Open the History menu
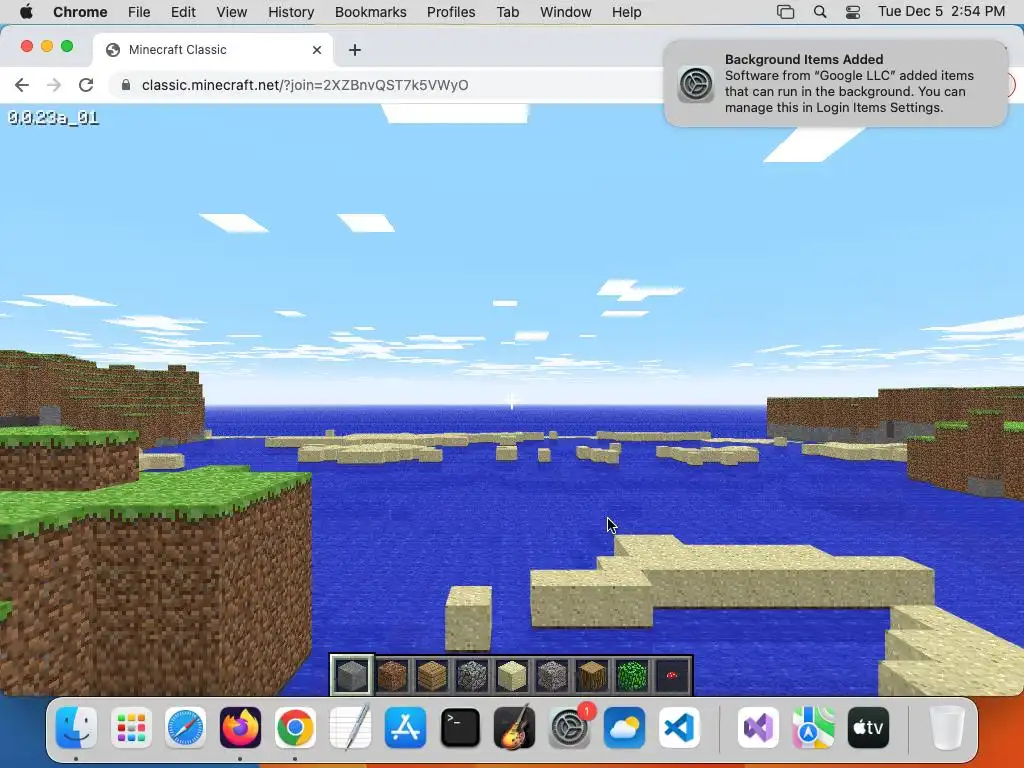The image size is (1024, 768). click(x=291, y=12)
